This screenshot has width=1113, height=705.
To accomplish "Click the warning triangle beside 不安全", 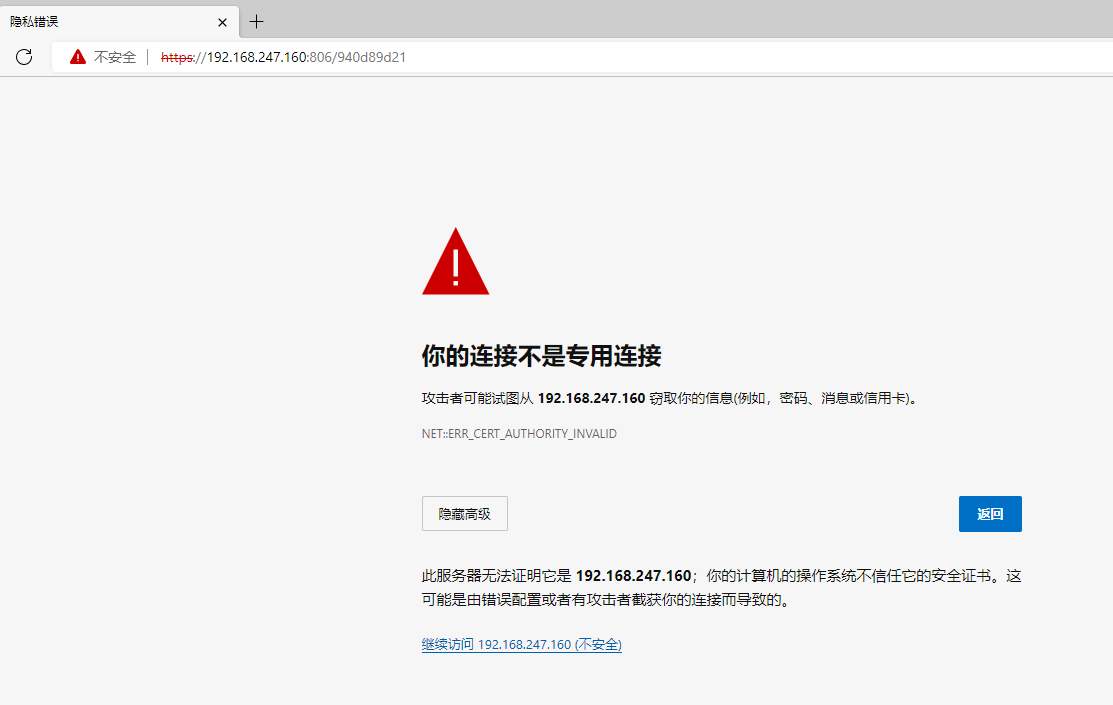I will (77, 57).
